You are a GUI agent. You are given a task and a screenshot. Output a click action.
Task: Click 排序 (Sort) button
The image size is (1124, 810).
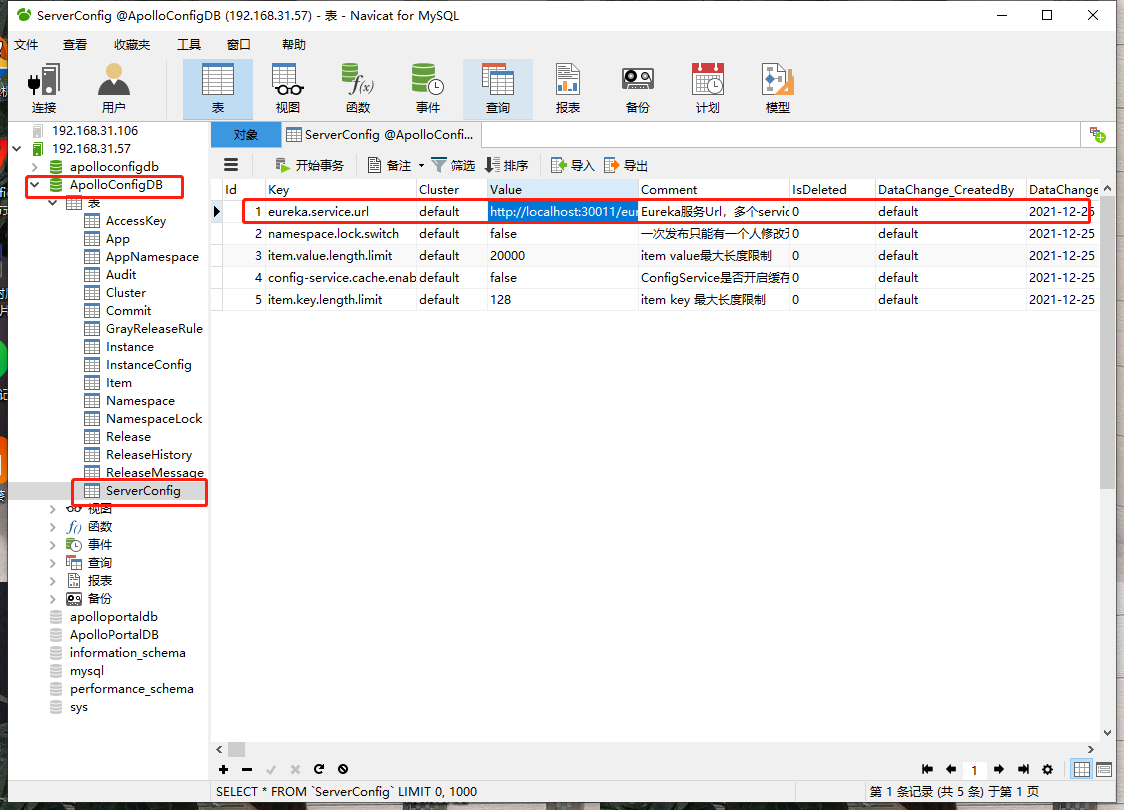pyautogui.click(x=507, y=166)
